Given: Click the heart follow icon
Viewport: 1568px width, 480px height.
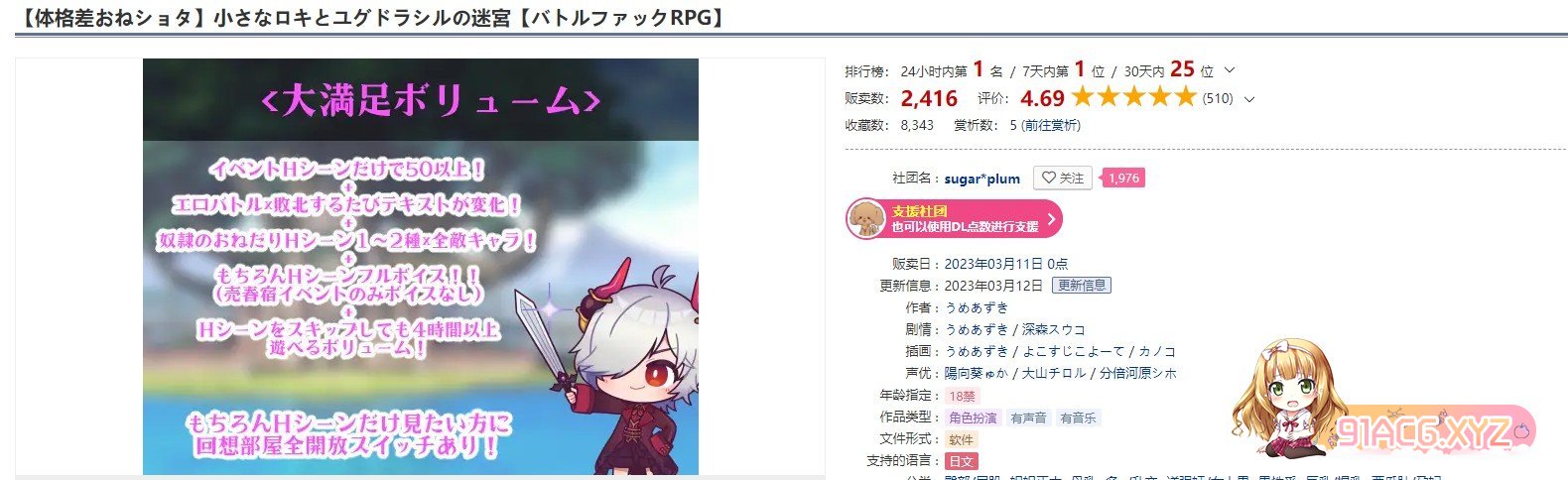Looking at the screenshot, I should tap(1047, 179).
